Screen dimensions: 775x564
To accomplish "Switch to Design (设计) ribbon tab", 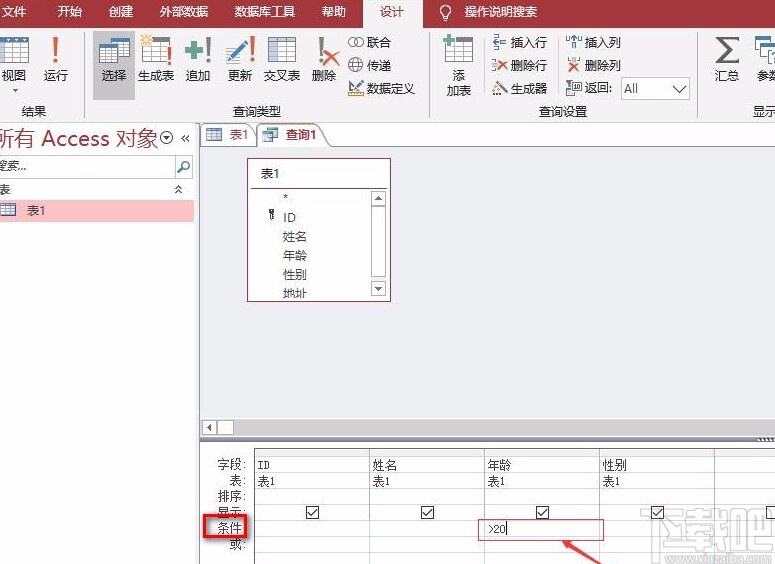I will pyautogui.click(x=392, y=12).
